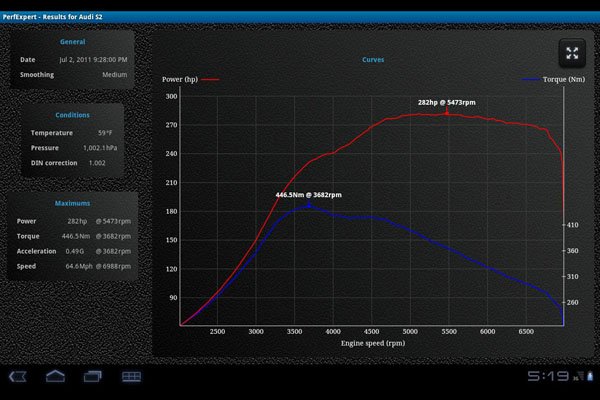Select the 282hp peak power marker
This screenshot has width=600, height=400.
447,113
